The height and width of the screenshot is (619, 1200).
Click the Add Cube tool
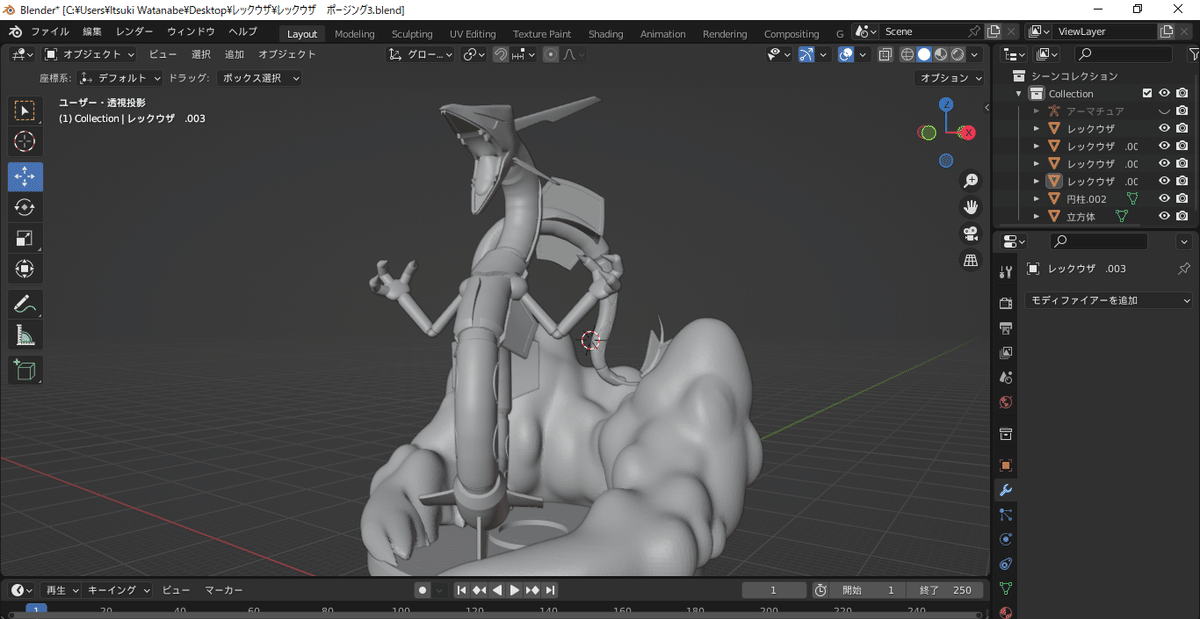click(x=25, y=370)
